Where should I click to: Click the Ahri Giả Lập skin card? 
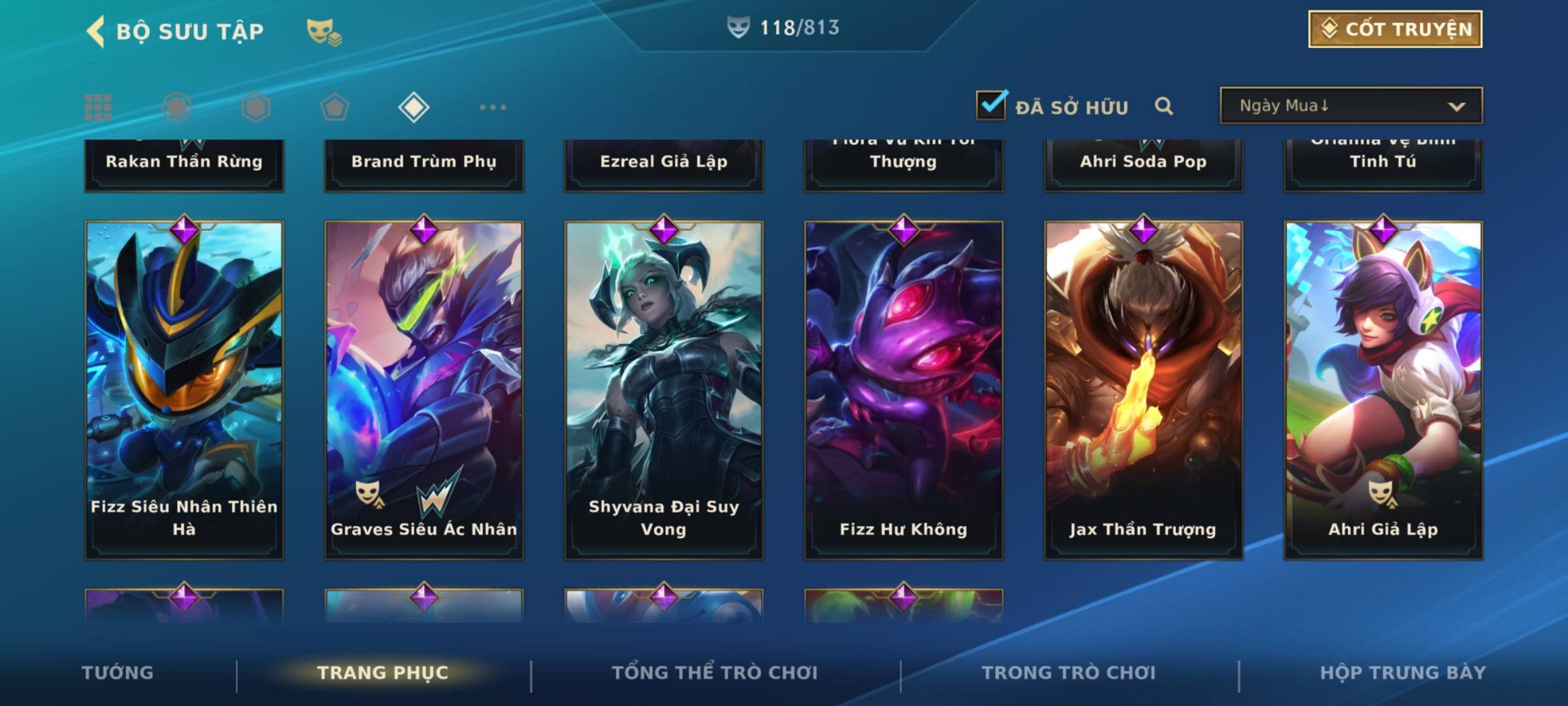[1383, 390]
